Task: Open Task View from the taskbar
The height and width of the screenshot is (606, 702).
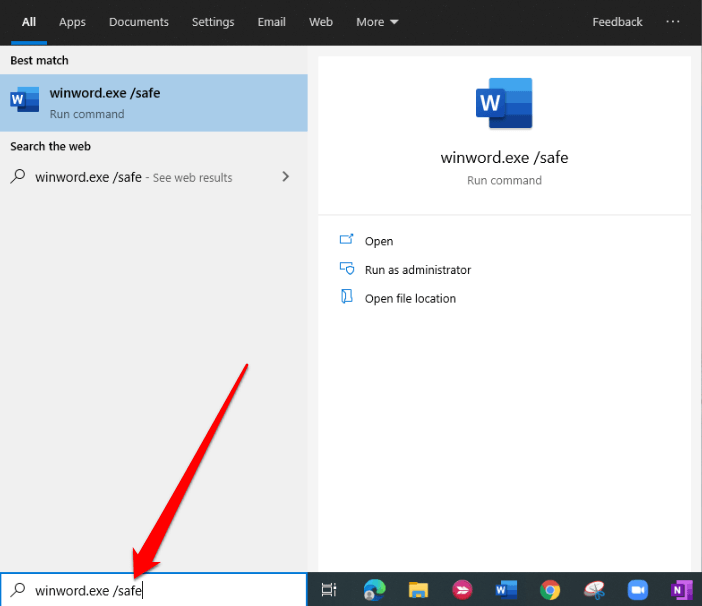Action: 329,590
